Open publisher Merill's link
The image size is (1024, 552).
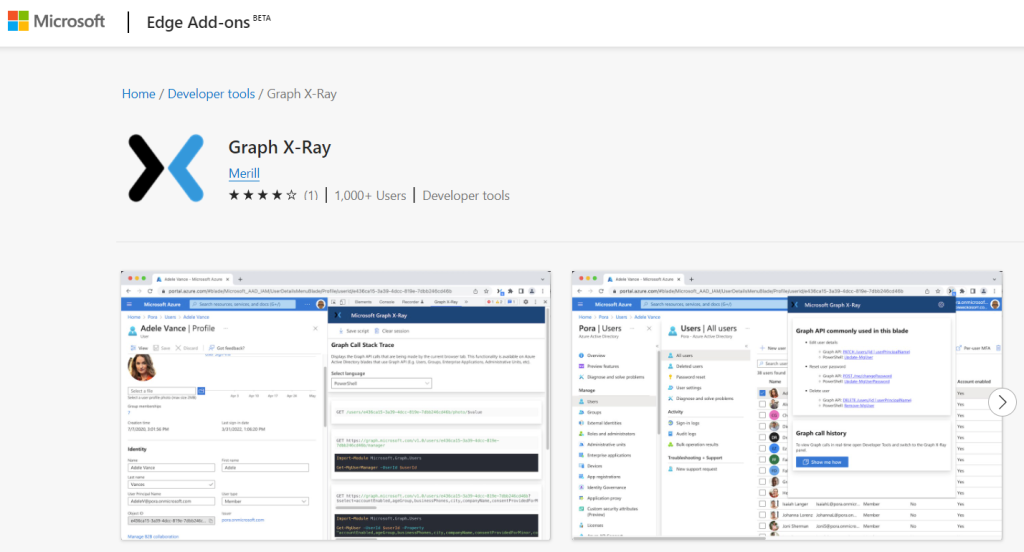coord(244,173)
